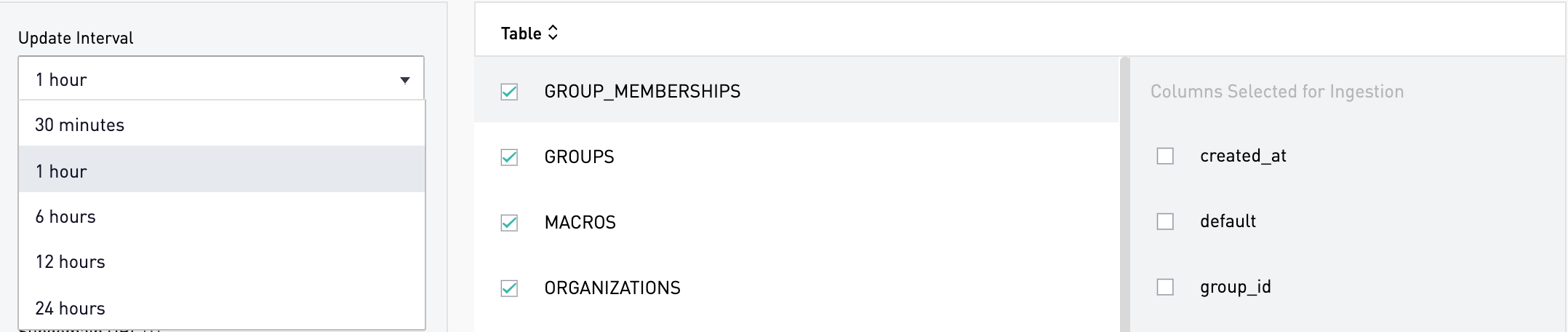1568x332 pixels.
Task: Enable the group_id column checkbox
Action: click(1165, 287)
